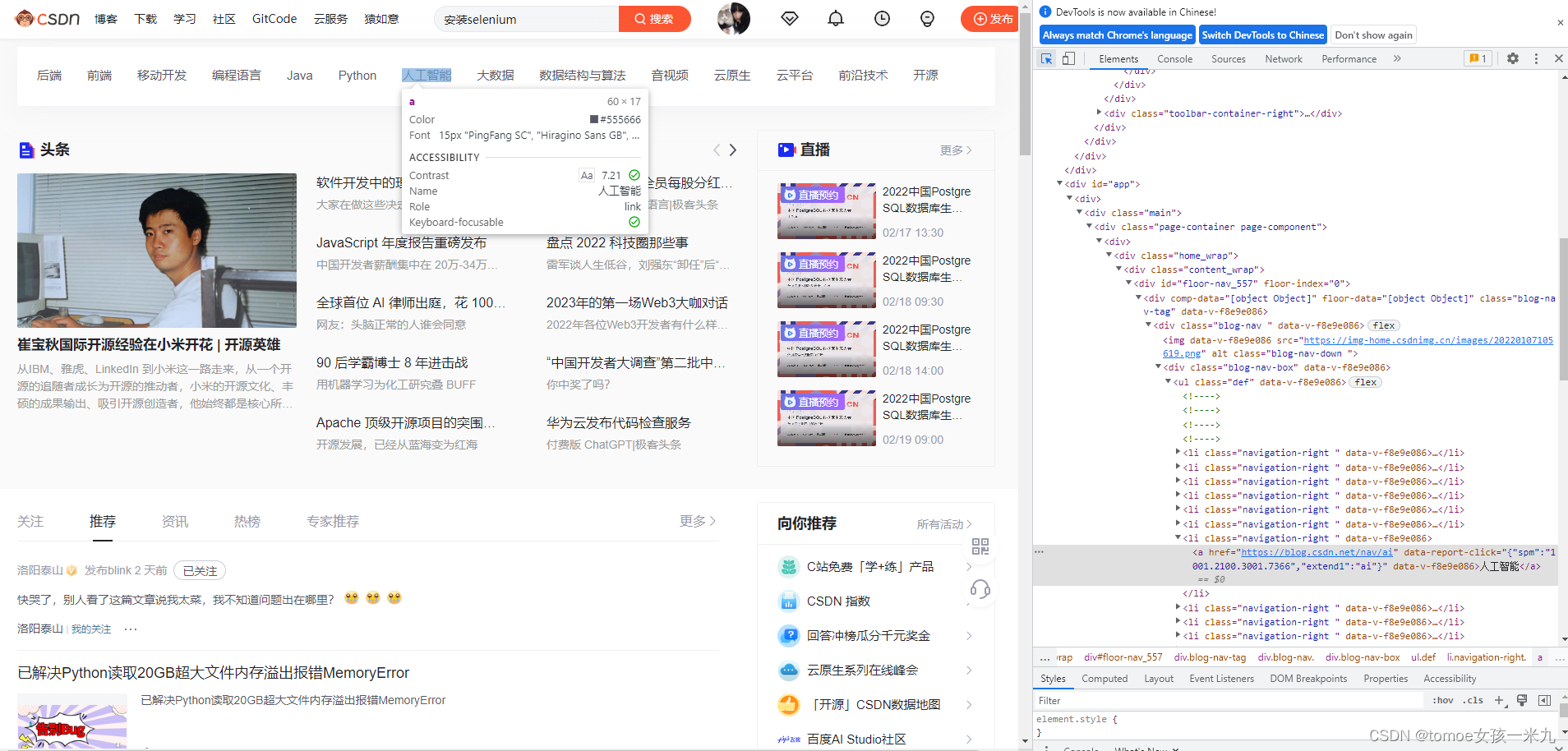Open the customer service headset icon
This screenshot has width=1568, height=751.
pos(980,588)
